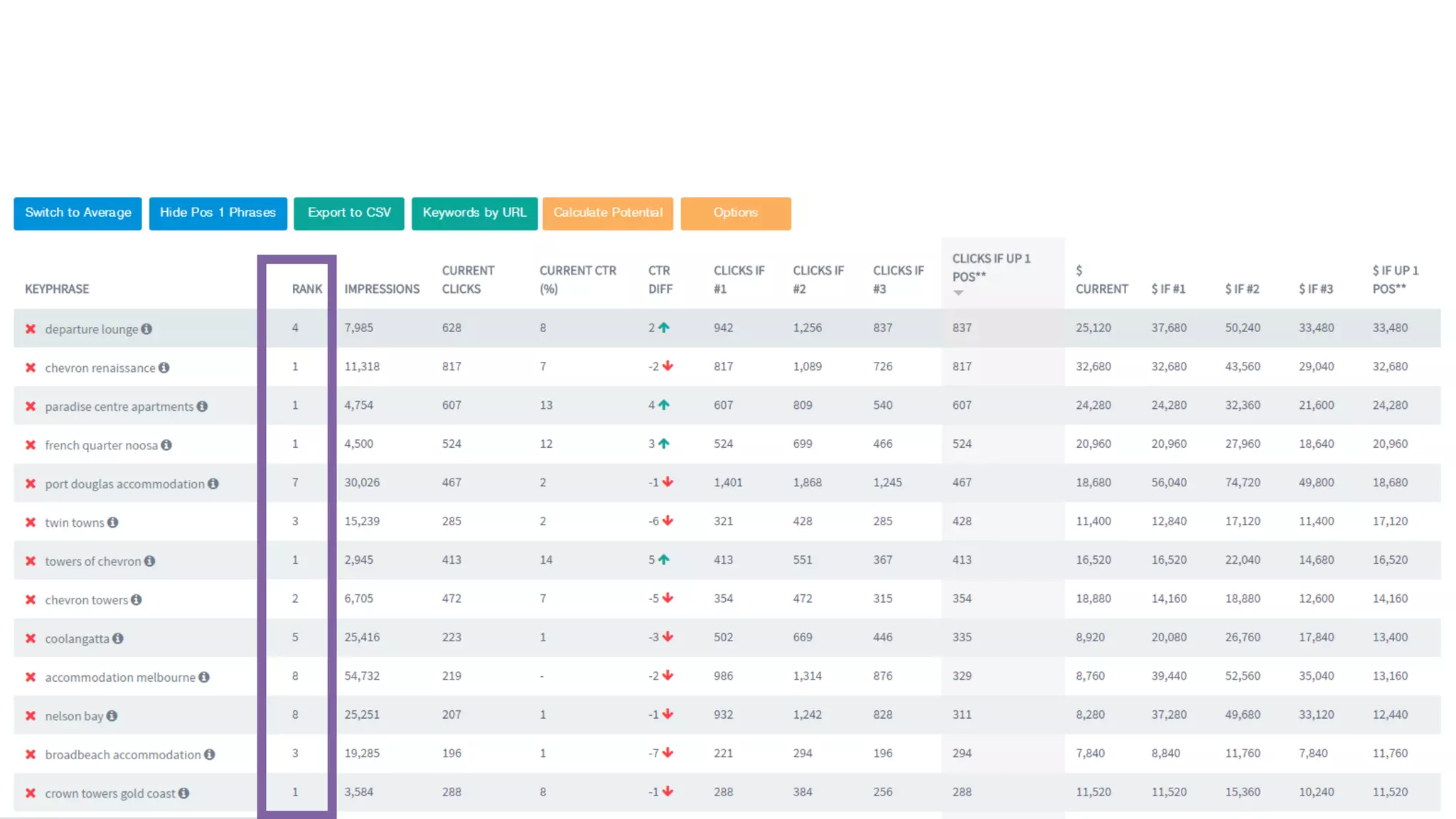Sort table by Impressions column header
1456x819 pixels.
[x=382, y=289]
